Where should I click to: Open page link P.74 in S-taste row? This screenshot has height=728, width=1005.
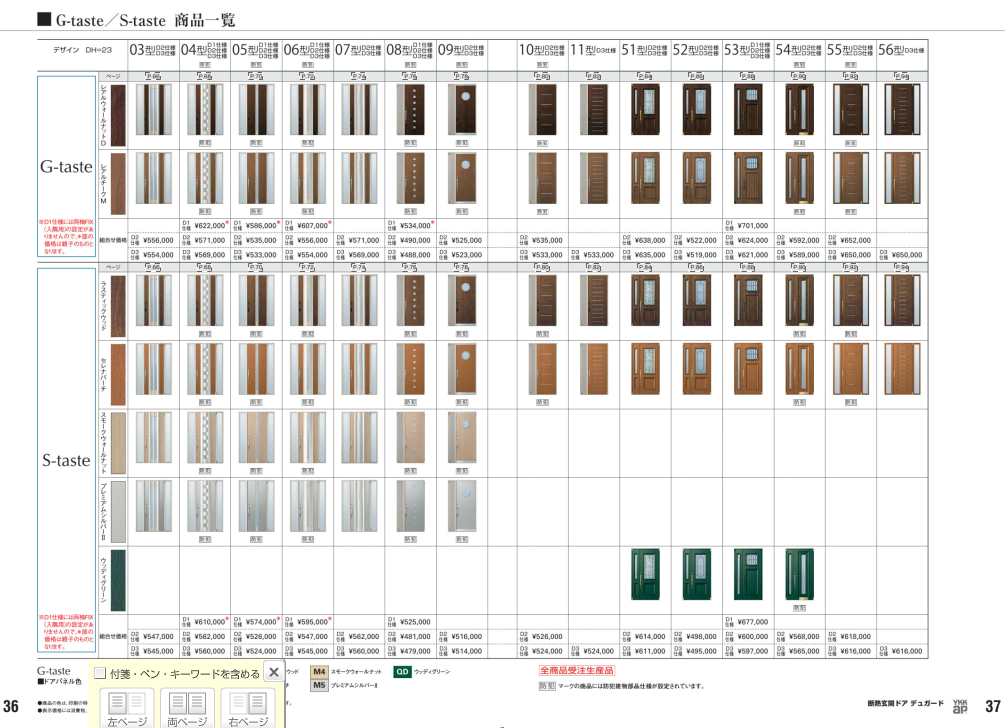(x=358, y=267)
